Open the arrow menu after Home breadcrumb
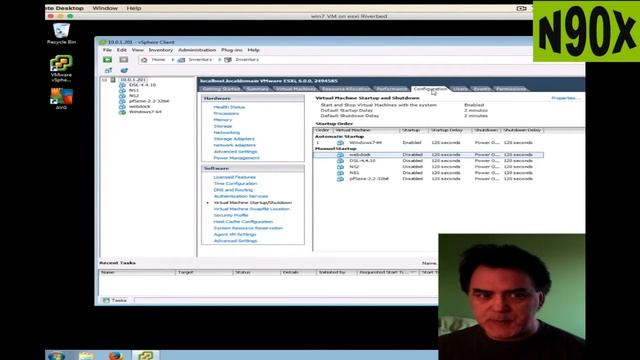 tap(173, 60)
